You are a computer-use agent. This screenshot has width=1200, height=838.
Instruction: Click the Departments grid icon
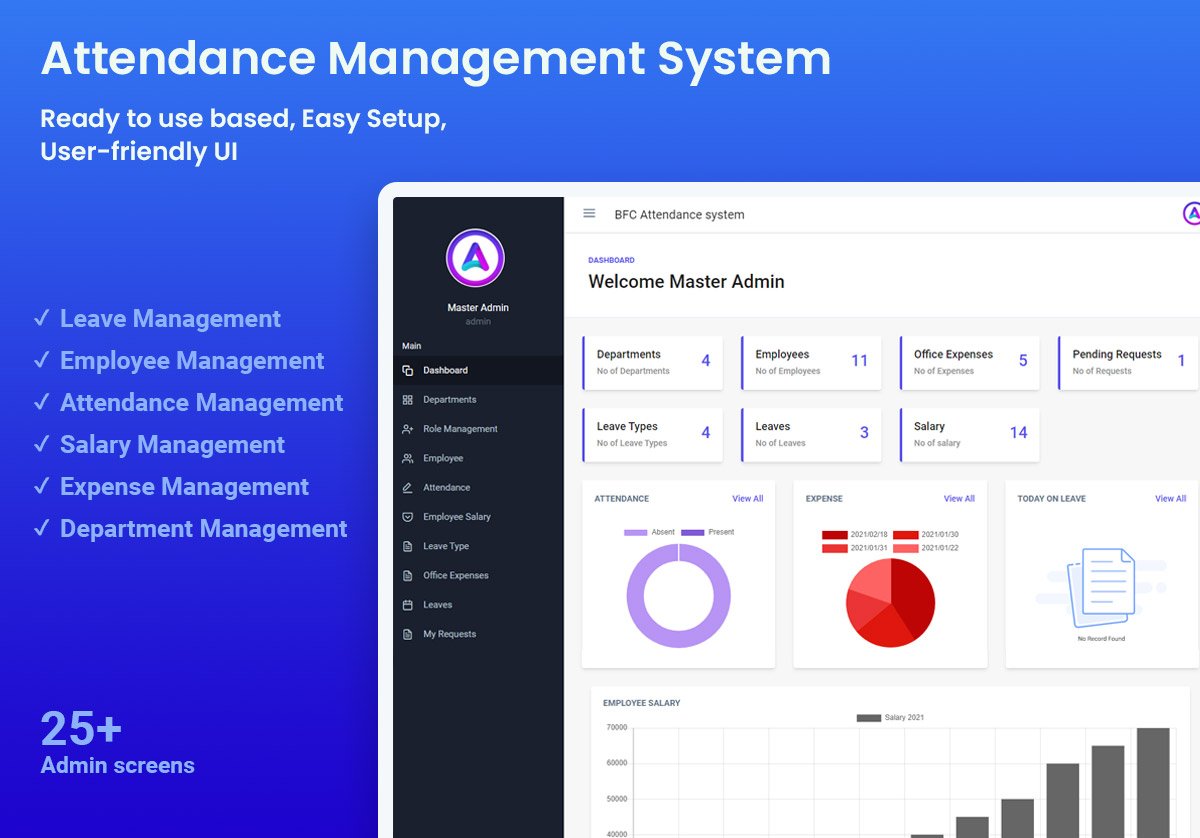click(408, 400)
